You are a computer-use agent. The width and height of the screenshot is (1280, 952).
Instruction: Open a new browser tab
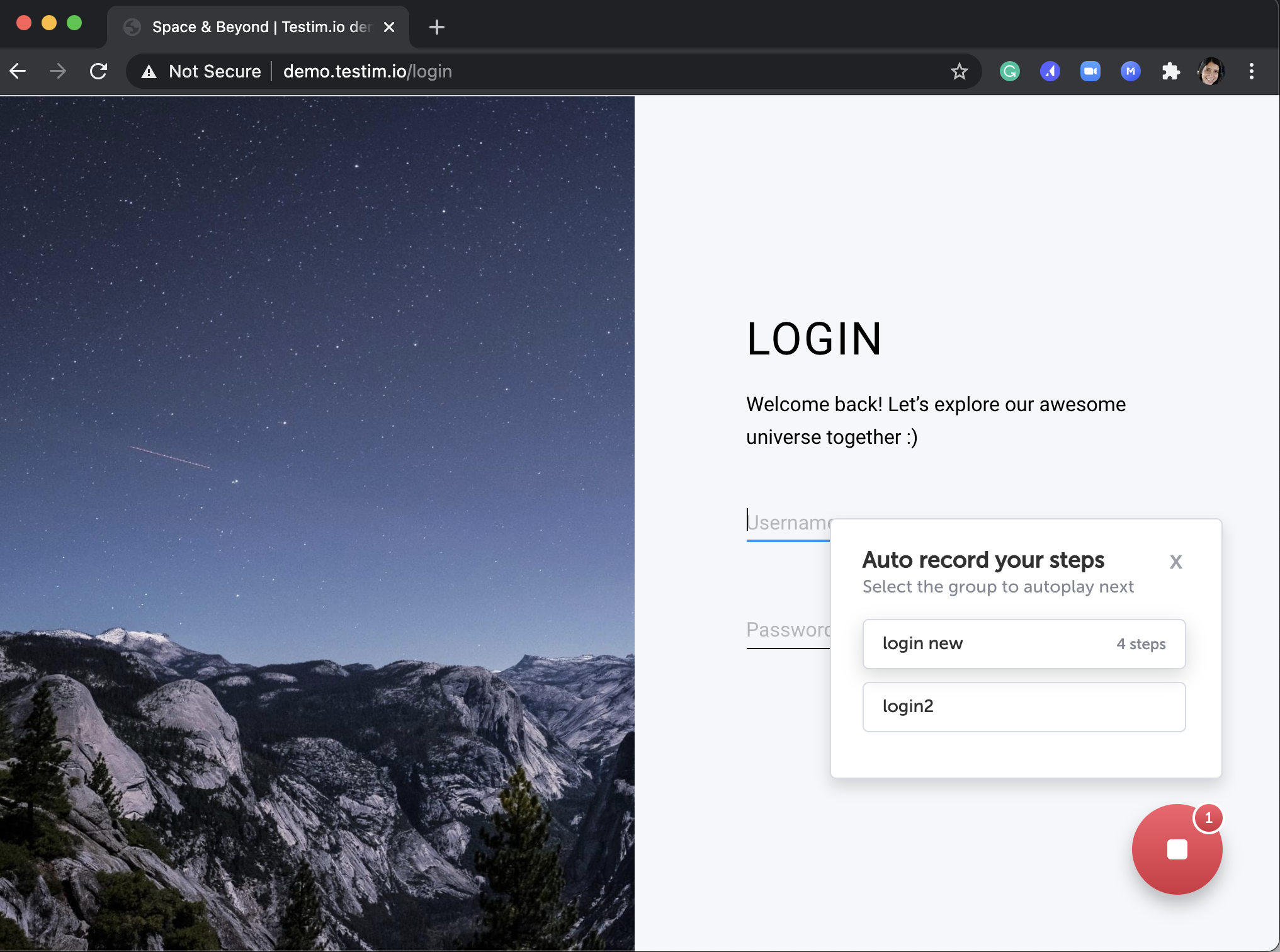tap(437, 27)
